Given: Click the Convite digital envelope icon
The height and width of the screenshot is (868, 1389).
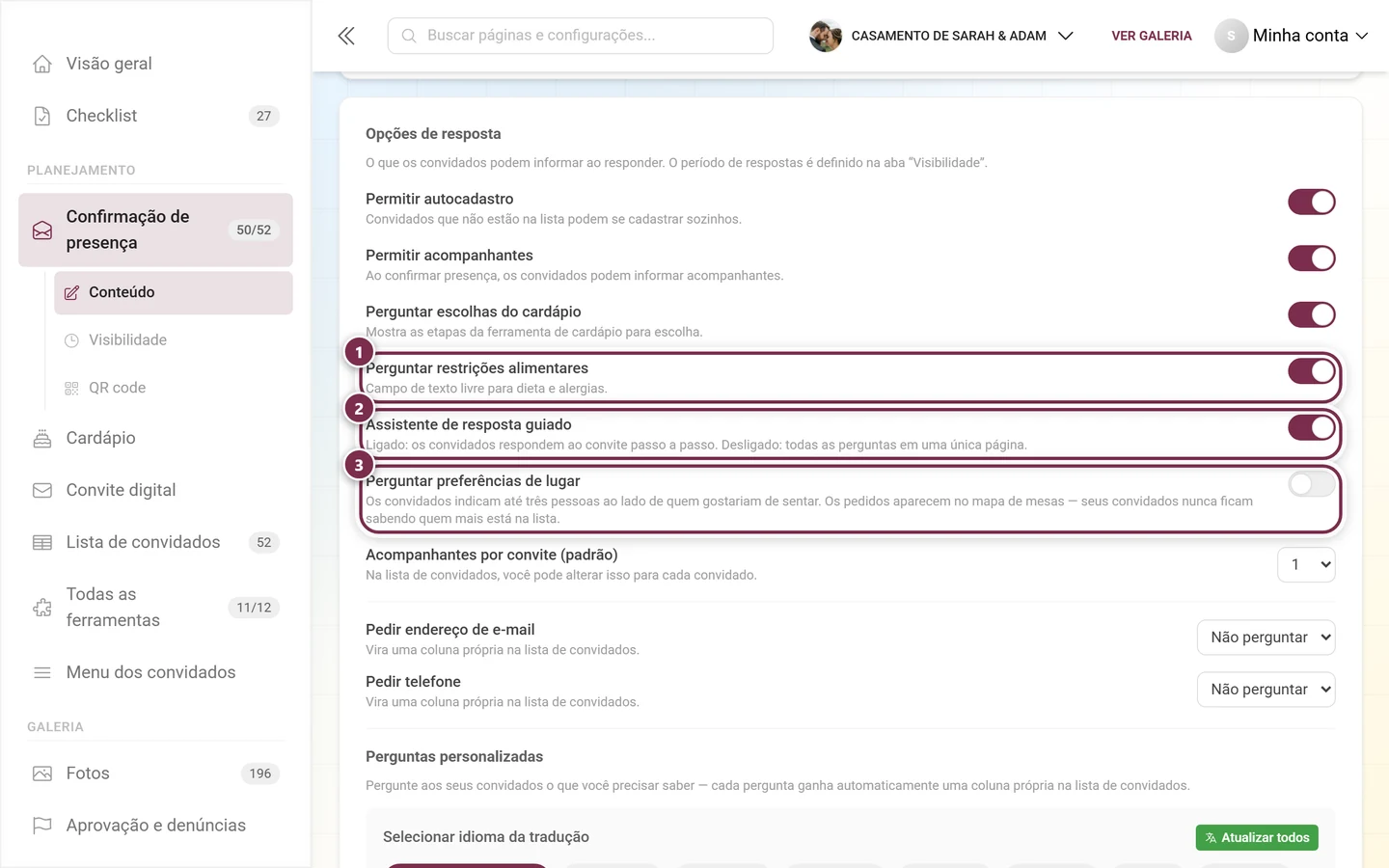Looking at the screenshot, I should pyautogui.click(x=42, y=490).
